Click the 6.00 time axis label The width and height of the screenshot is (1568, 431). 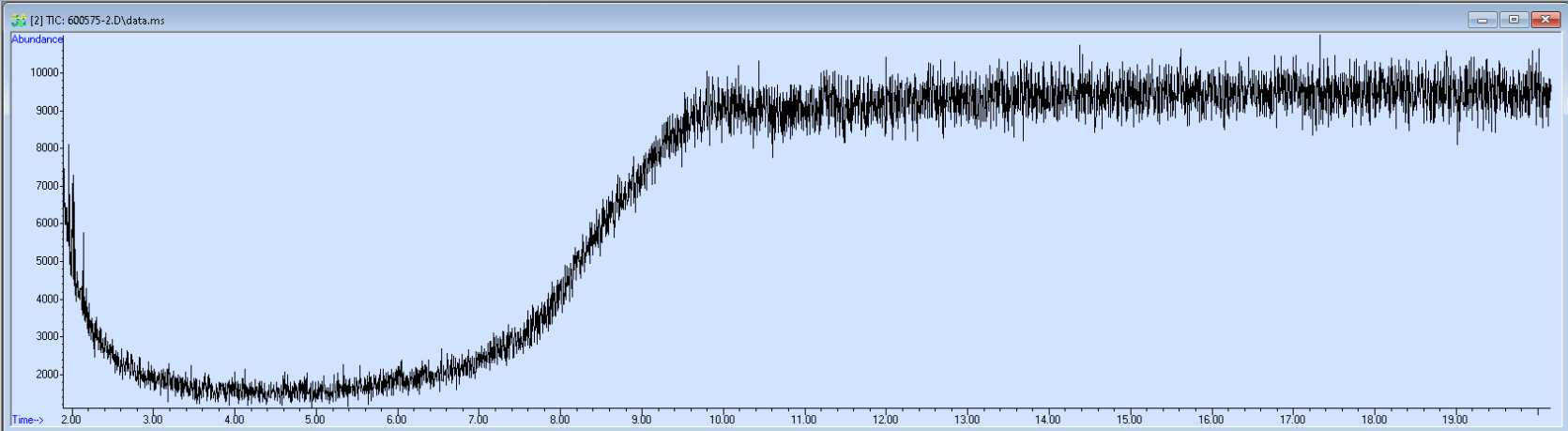(396, 420)
